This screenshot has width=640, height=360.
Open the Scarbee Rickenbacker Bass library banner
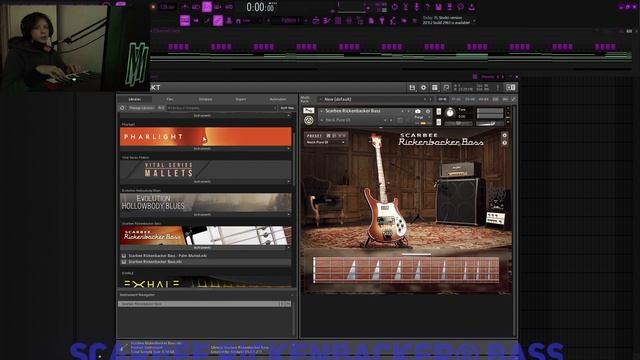pyautogui.click(x=206, y=236)
